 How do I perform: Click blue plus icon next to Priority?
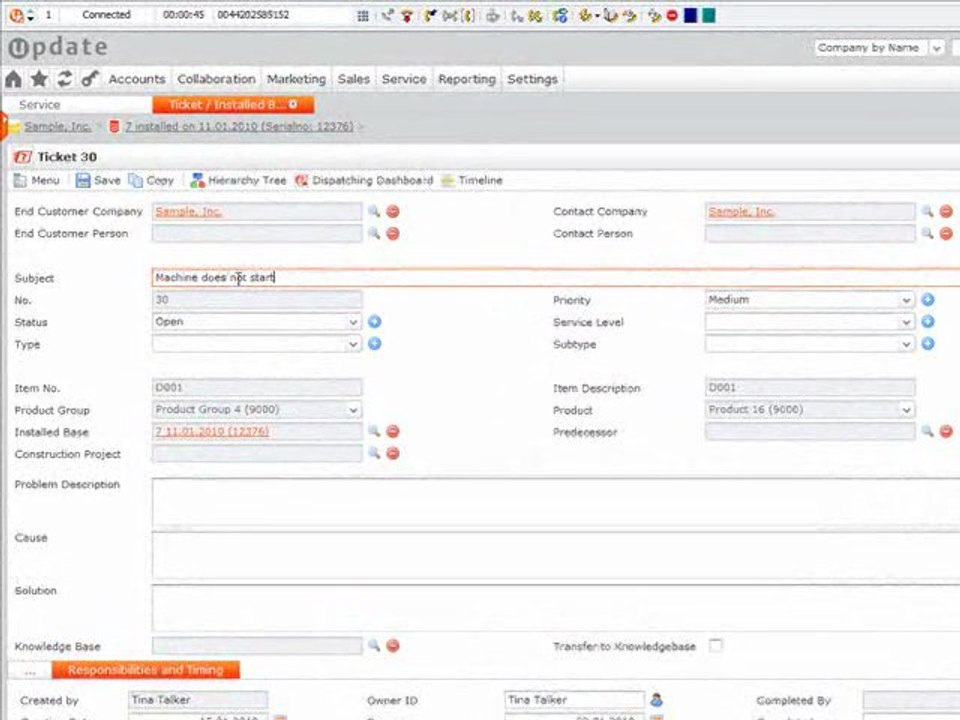tap(928, 299)
